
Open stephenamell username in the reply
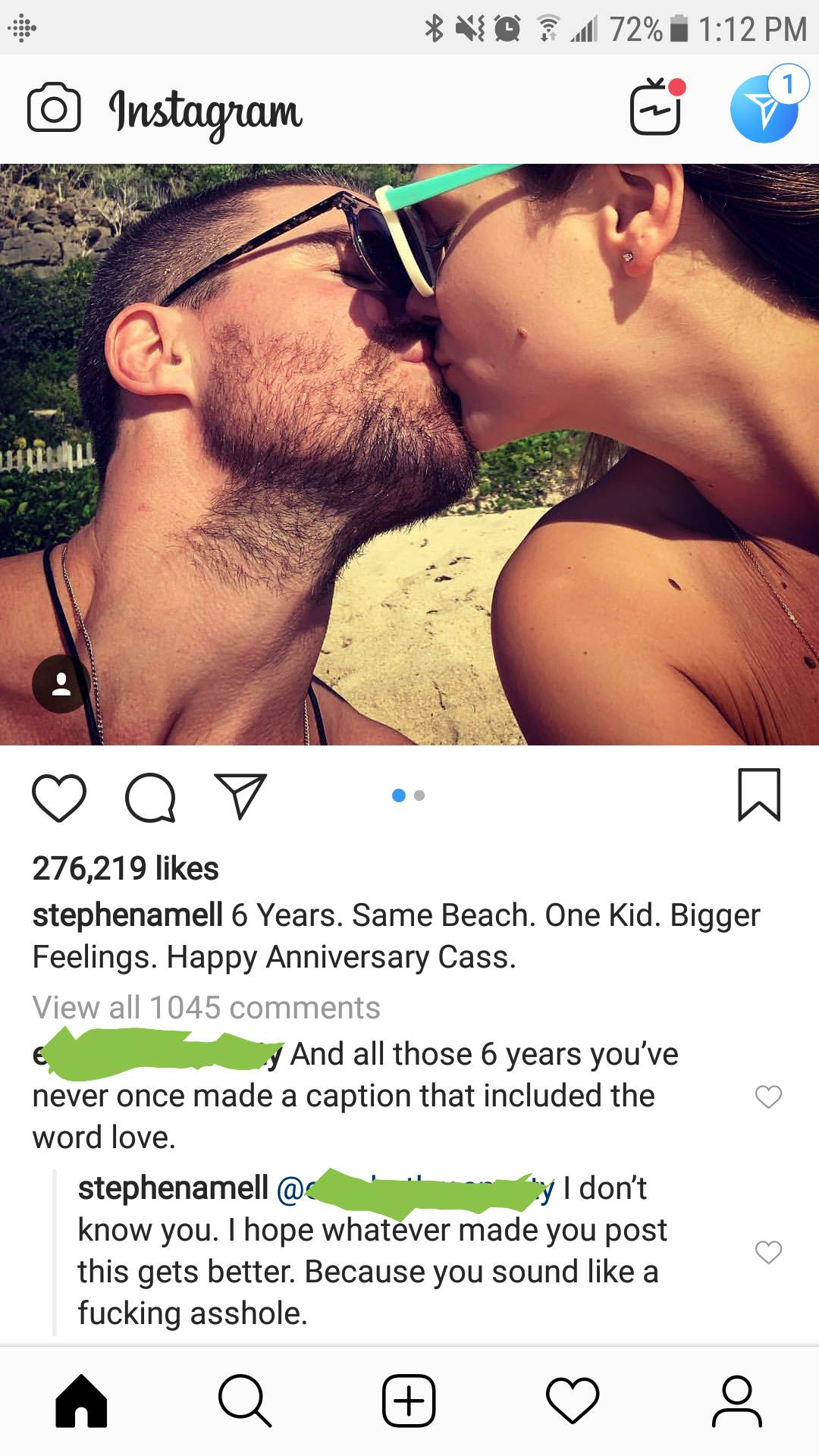click(173, 1188)
